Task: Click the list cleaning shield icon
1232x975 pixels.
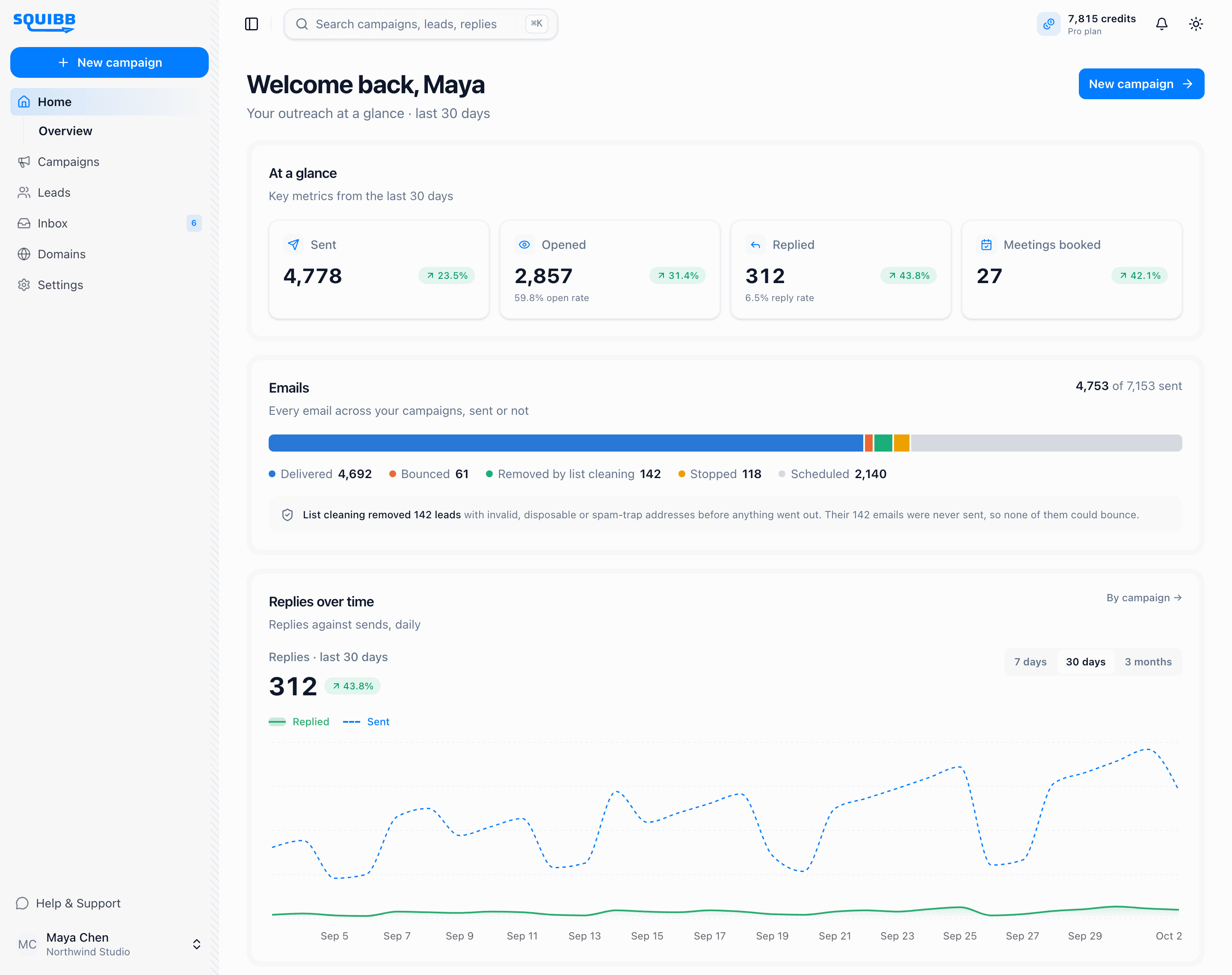Action: [288, 515]
